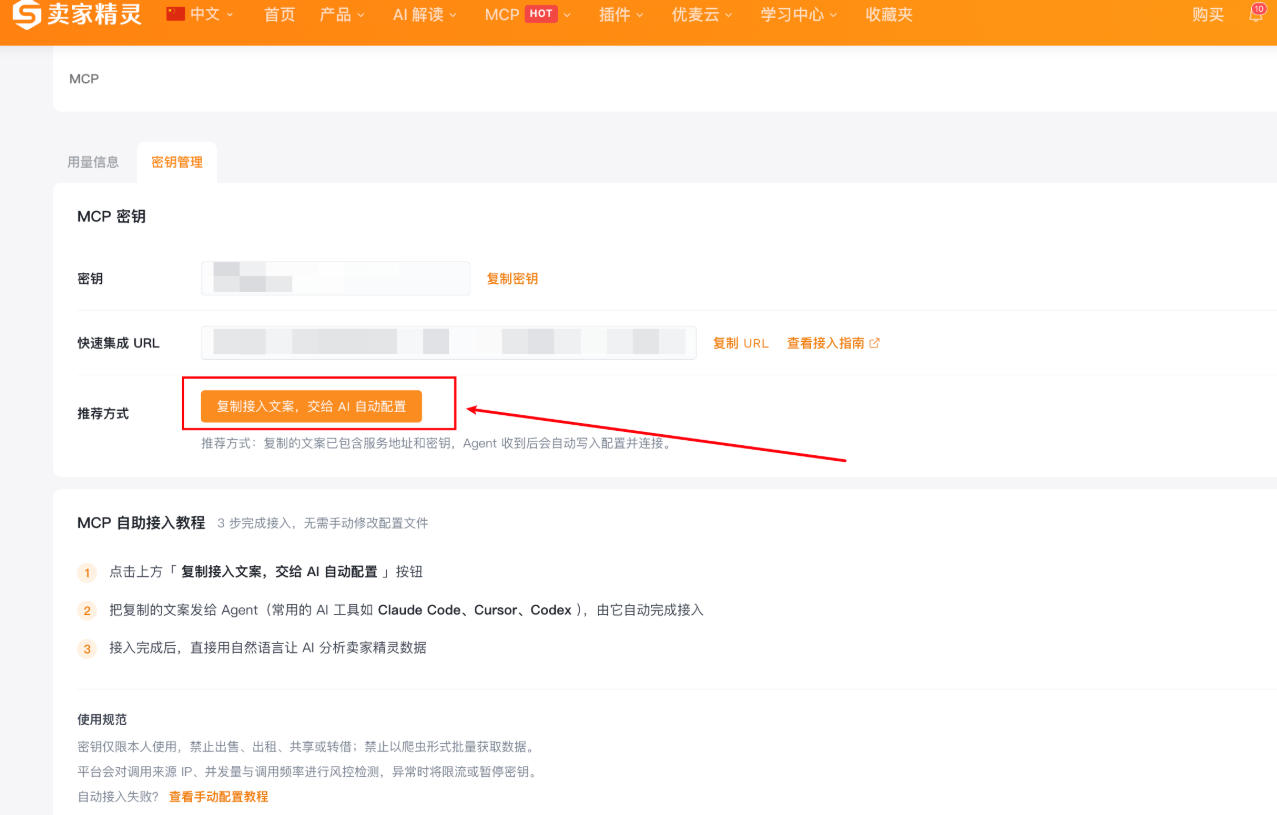The height and width of the screenshot is (815, 1277).
Task: Click the 复制 URL link
Action: [x=741, y=343]
